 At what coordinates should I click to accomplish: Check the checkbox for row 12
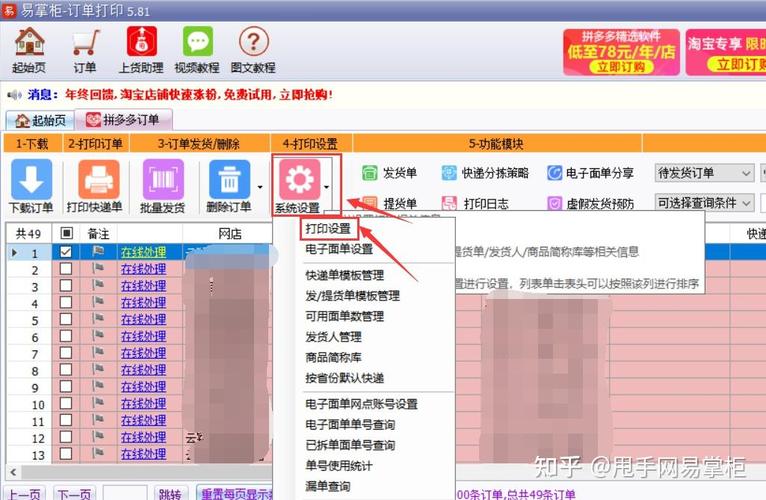tap(65, 437)
